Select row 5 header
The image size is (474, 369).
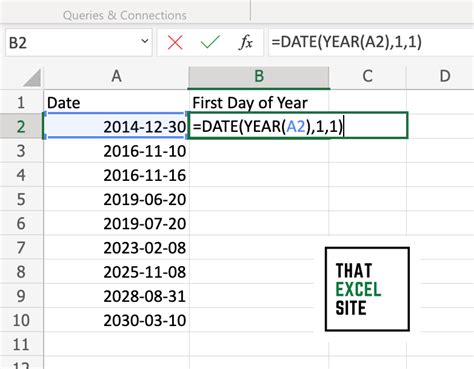[x=21, y=199]
